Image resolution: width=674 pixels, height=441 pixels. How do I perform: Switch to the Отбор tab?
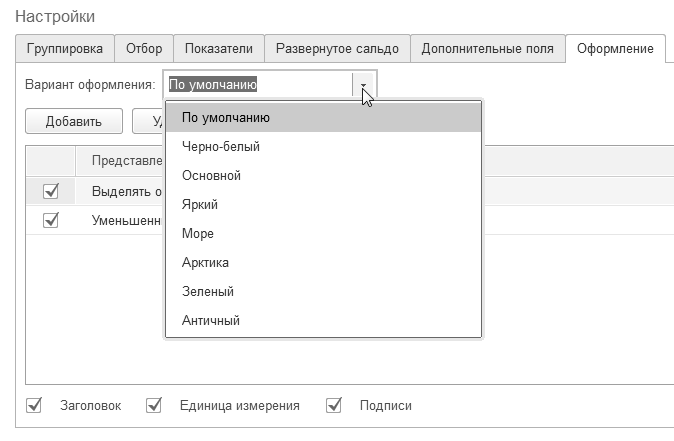(x=144, y=48)
